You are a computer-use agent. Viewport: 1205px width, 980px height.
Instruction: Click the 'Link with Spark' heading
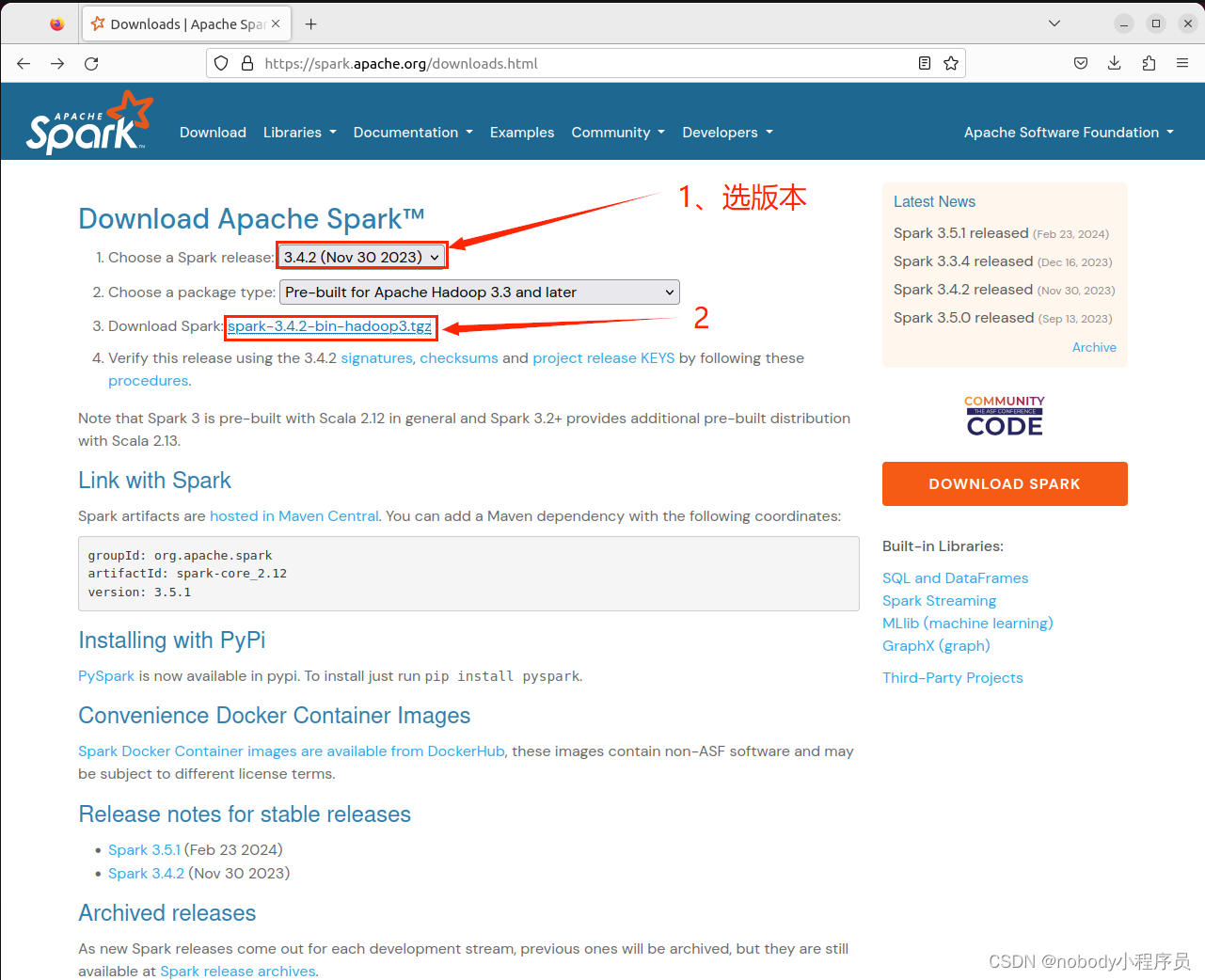[154, 481]
